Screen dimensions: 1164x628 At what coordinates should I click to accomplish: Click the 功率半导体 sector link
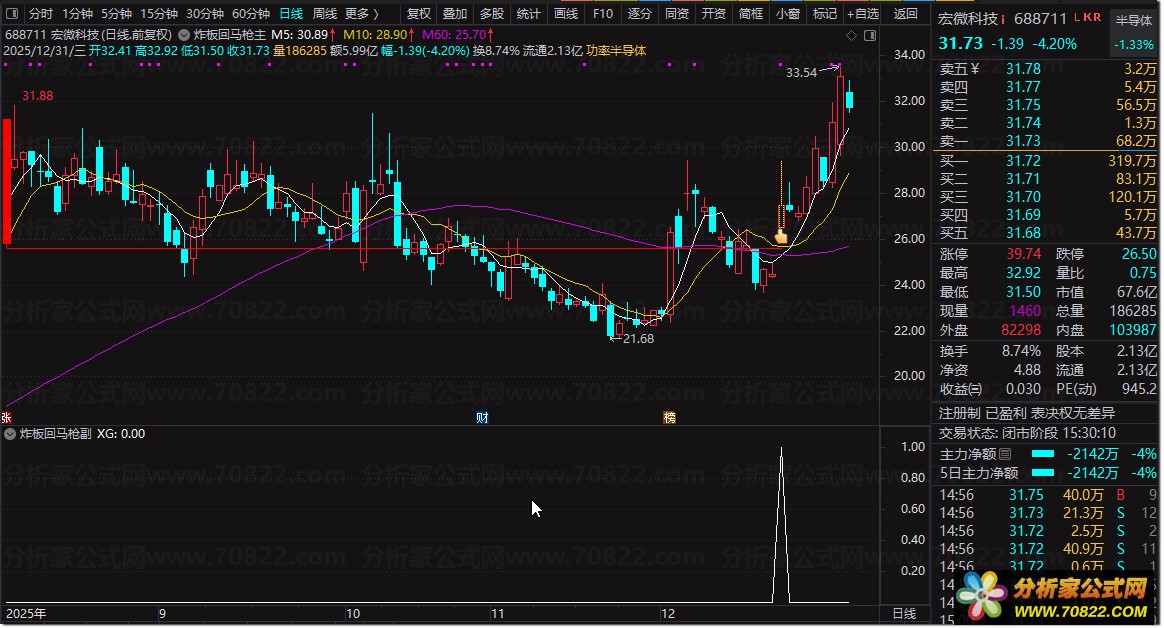(x=616, y=50)
